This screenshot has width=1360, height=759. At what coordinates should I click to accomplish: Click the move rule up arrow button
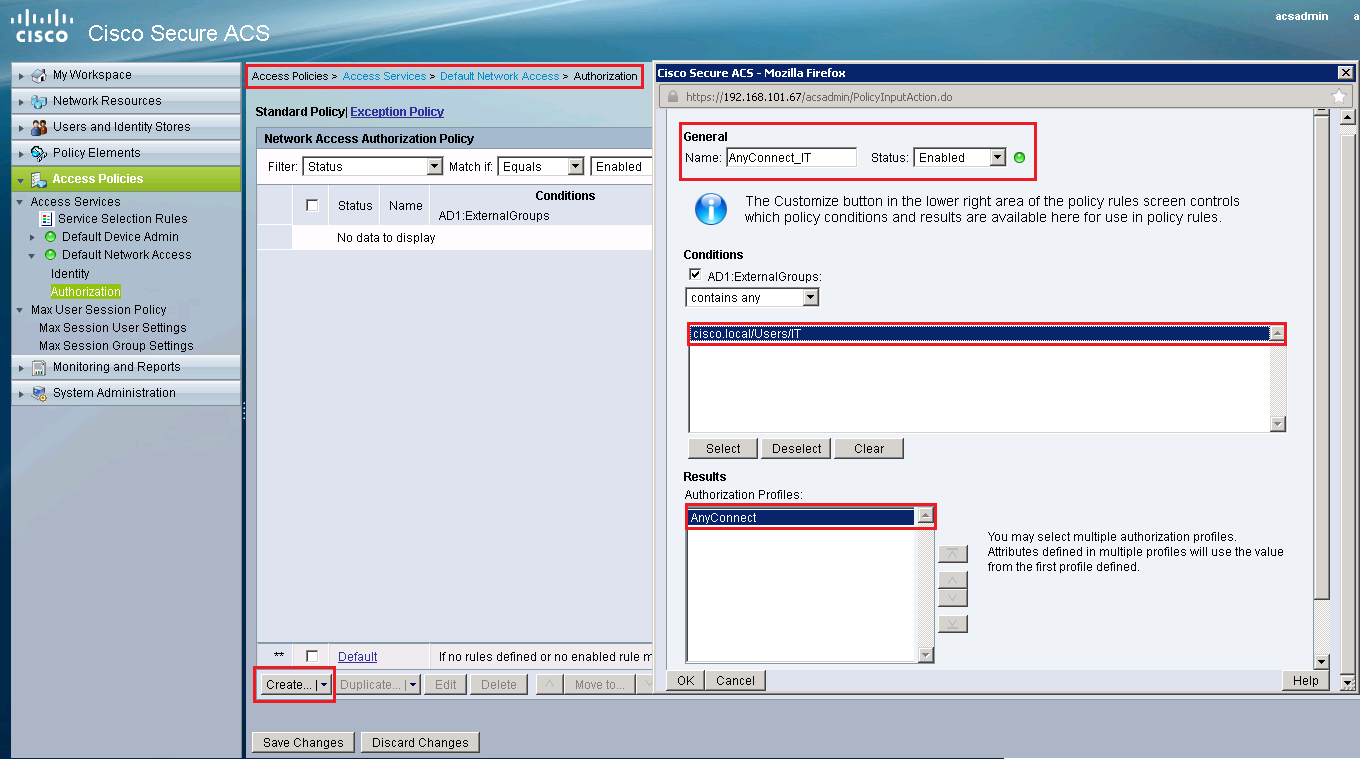[549, 685]
